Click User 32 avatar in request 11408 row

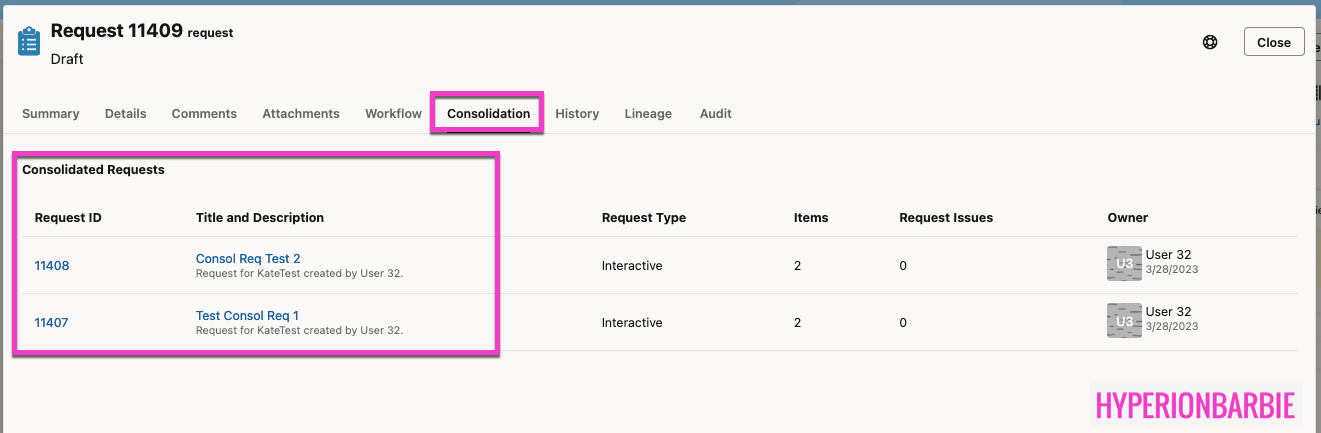pos(1124,264)
